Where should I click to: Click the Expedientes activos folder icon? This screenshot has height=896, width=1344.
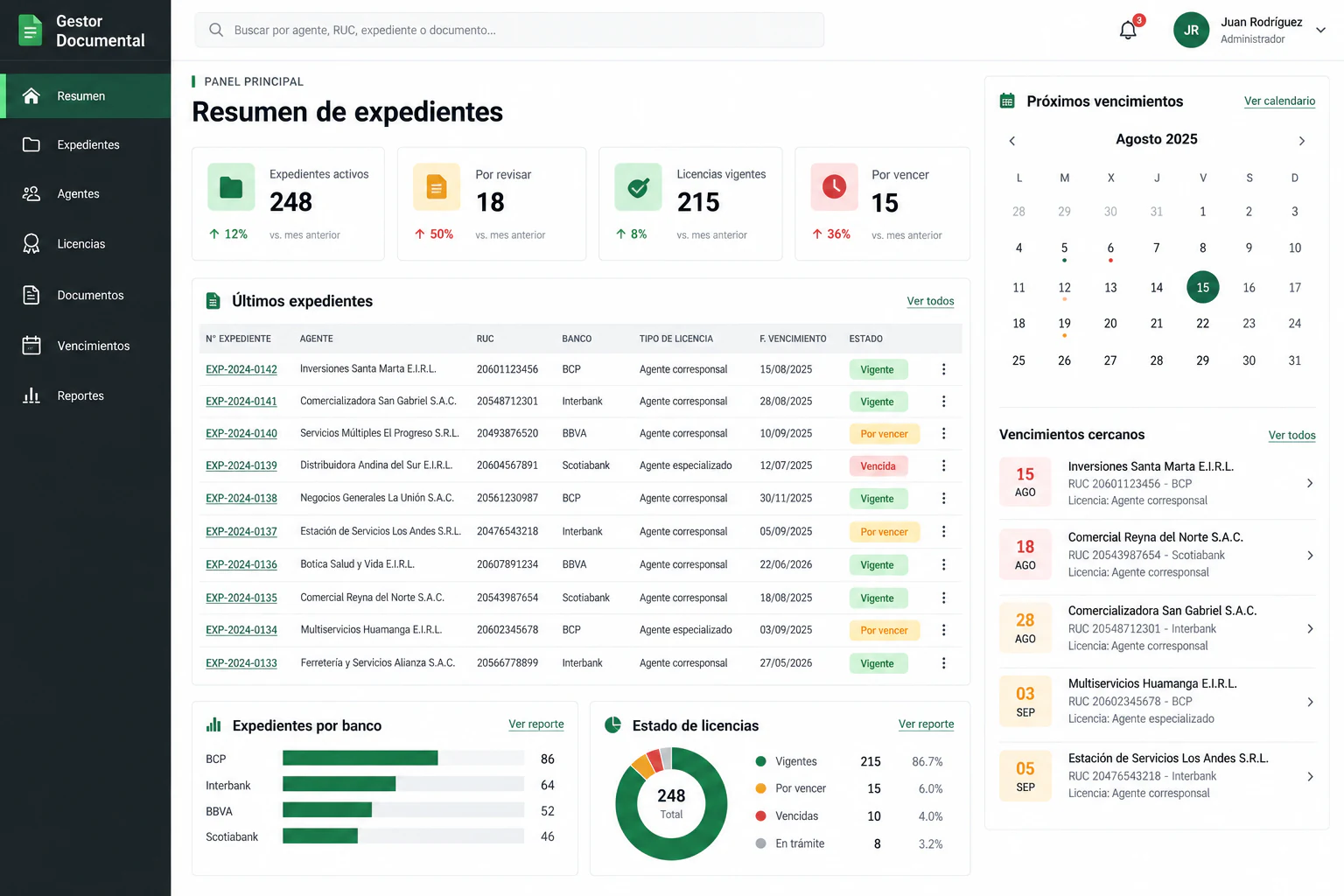[x=231, y=187]
